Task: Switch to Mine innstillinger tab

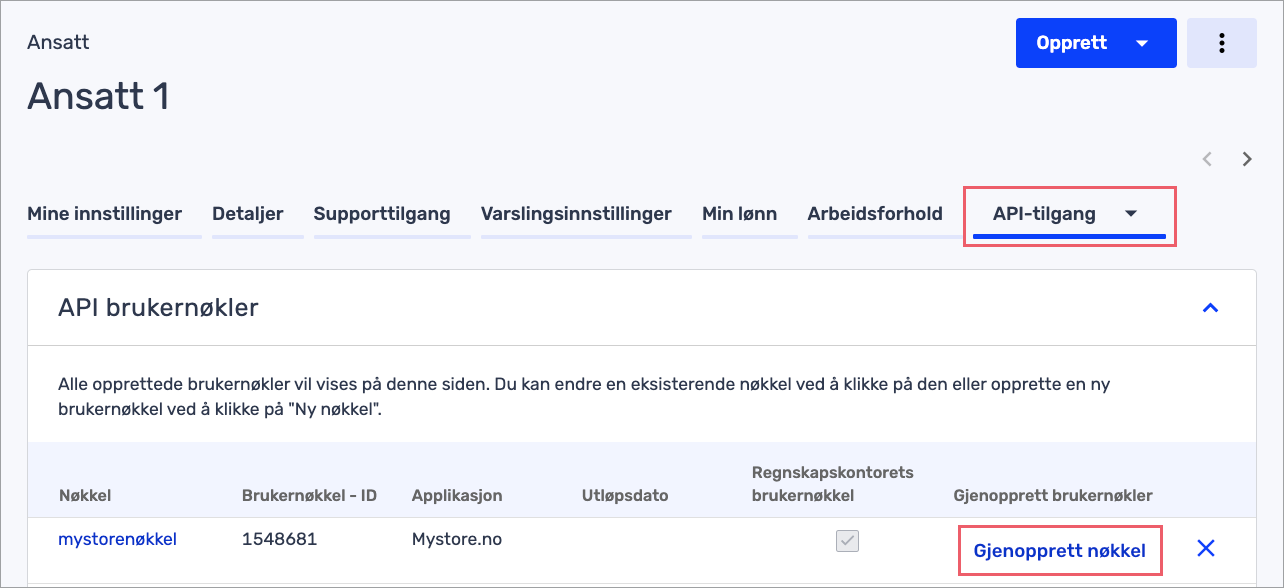Action: (104, 214)
